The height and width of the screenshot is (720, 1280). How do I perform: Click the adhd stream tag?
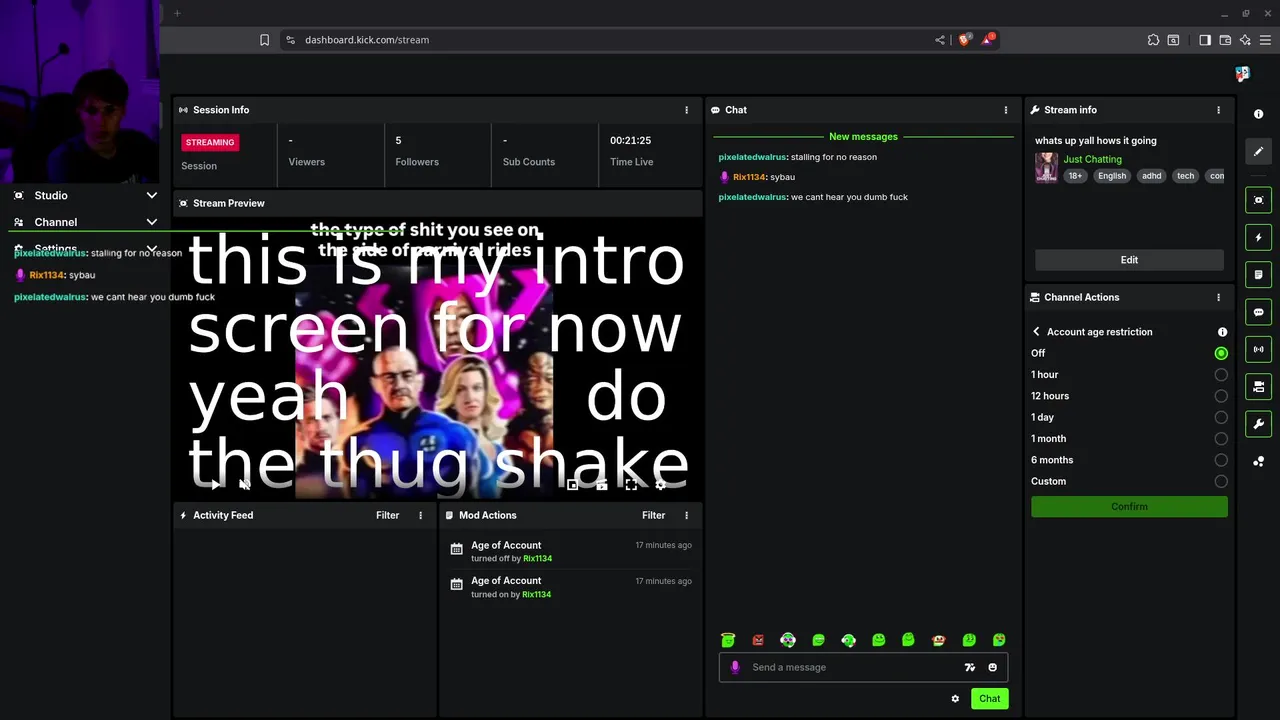tap(1152, 176)
